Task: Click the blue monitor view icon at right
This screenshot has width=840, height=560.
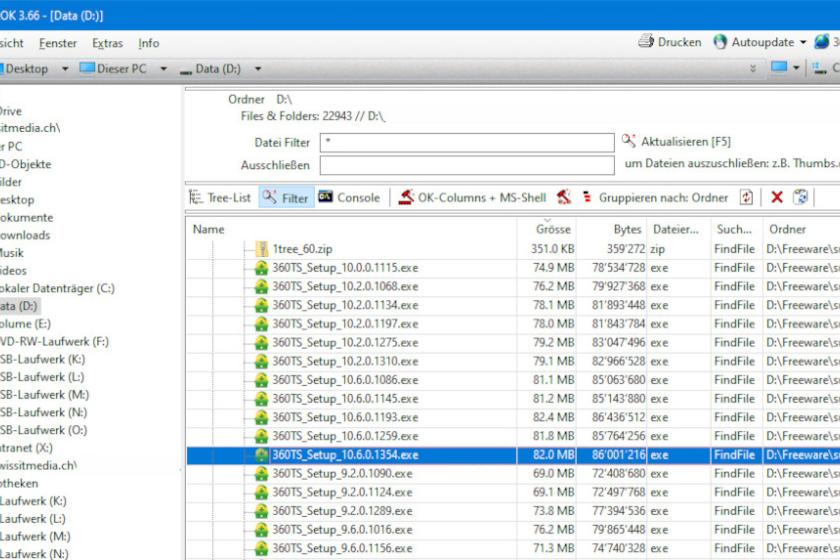Action: pyautogui.click(x=779, y=68)
